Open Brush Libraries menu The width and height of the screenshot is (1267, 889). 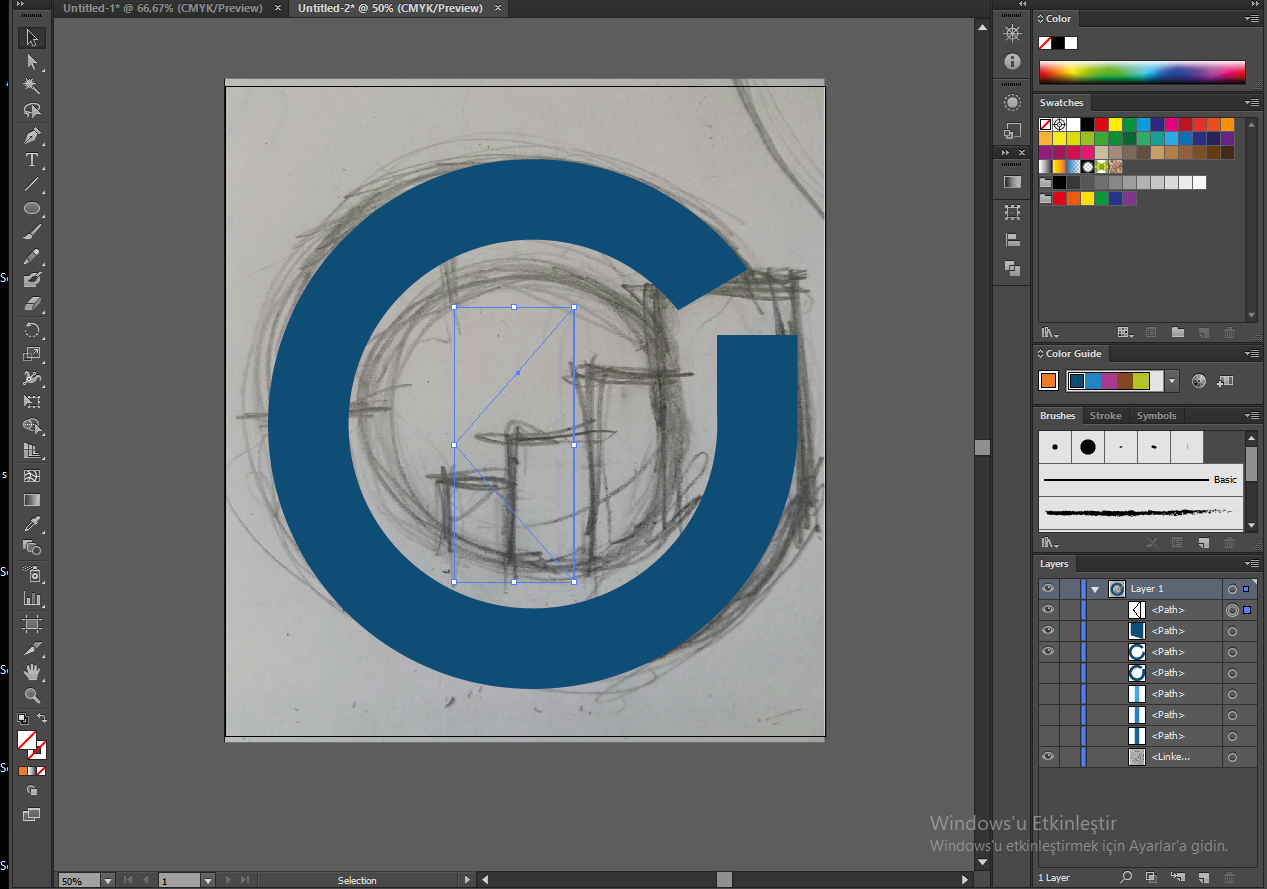pos(1049,543)
